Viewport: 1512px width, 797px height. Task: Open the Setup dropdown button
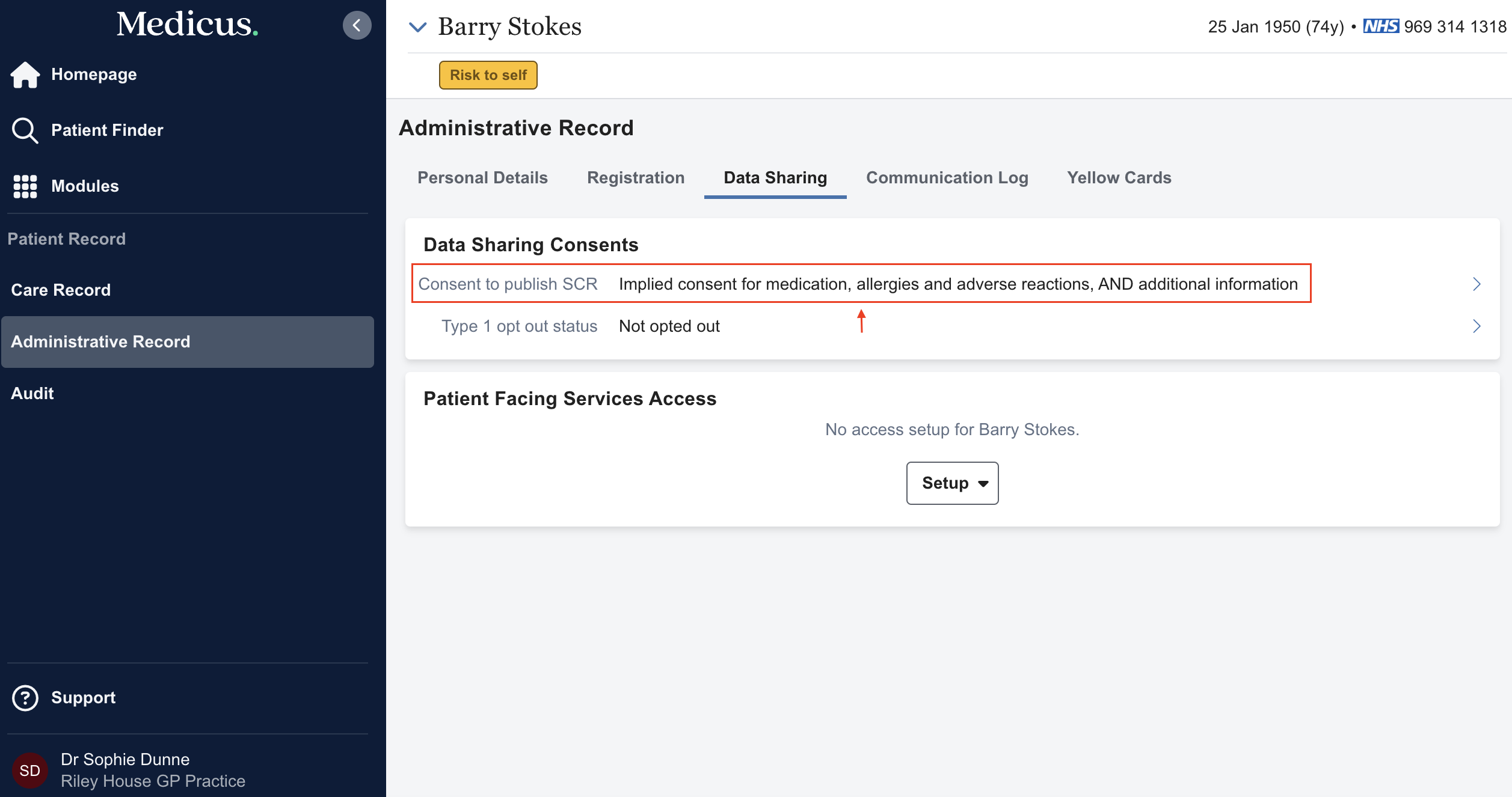click(x=952, y=483)
